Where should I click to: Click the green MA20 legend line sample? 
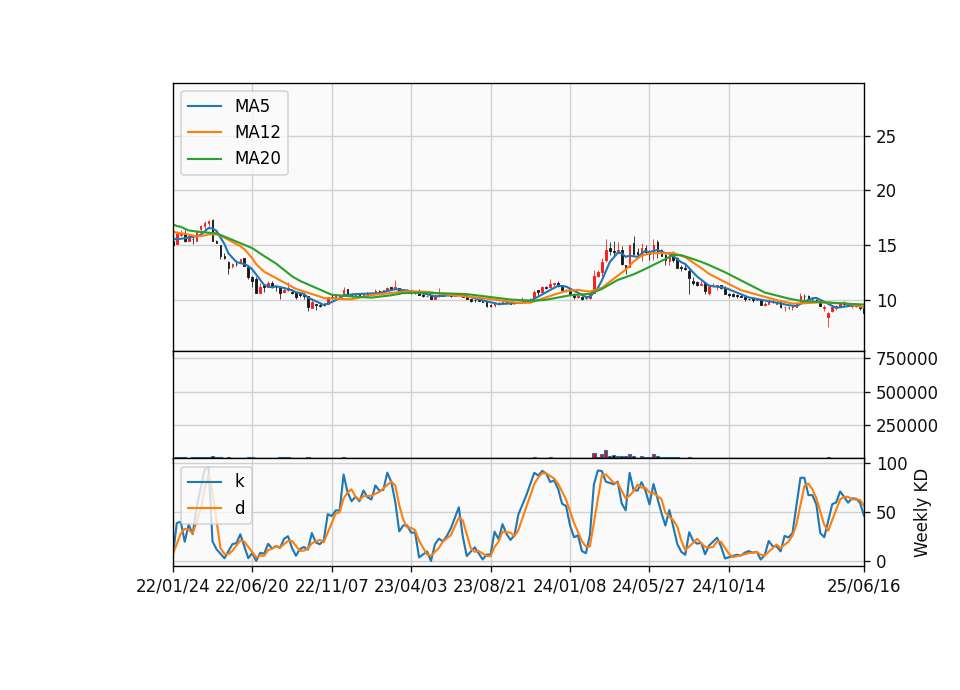pyautogui.click(x=204, y=158)
